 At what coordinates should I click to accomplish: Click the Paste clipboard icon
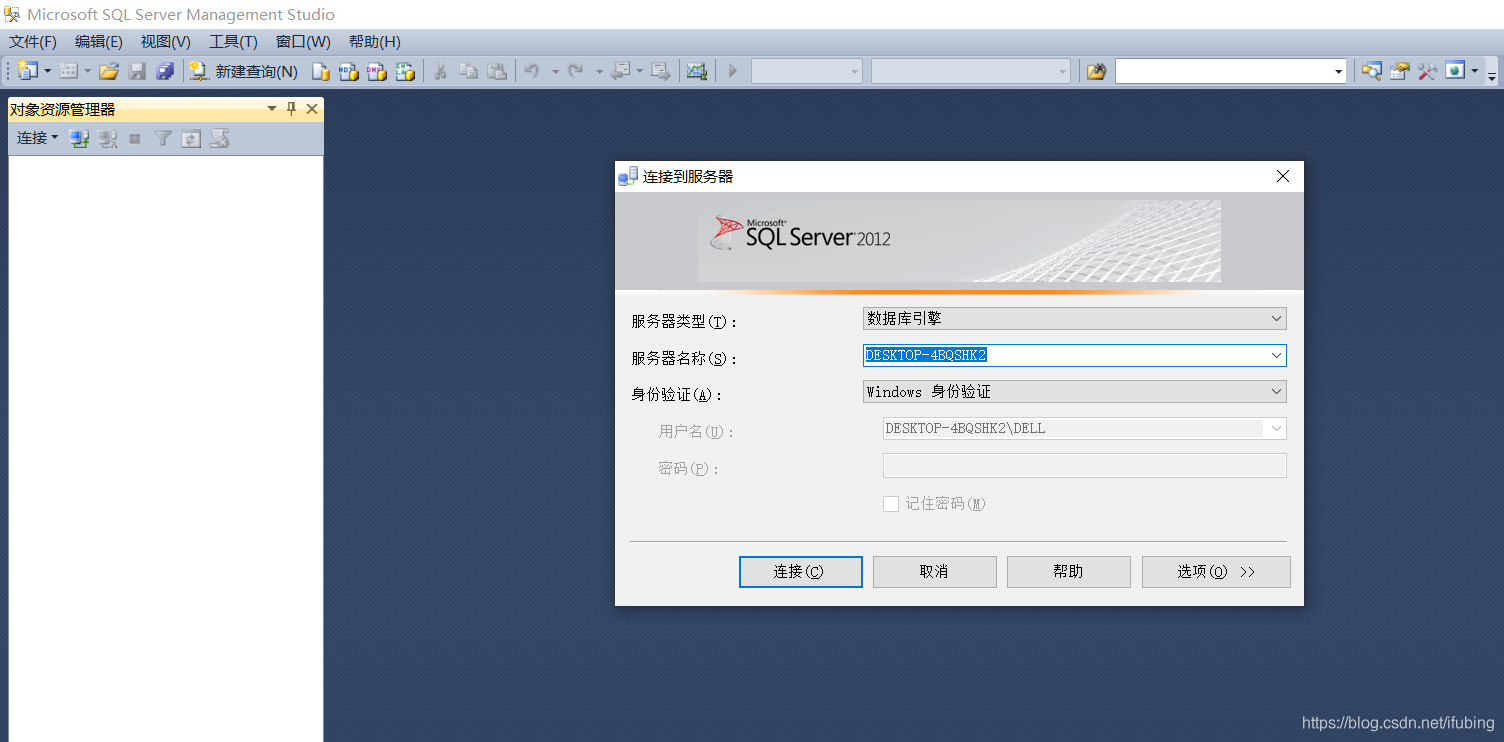click(x=497, y=71)
